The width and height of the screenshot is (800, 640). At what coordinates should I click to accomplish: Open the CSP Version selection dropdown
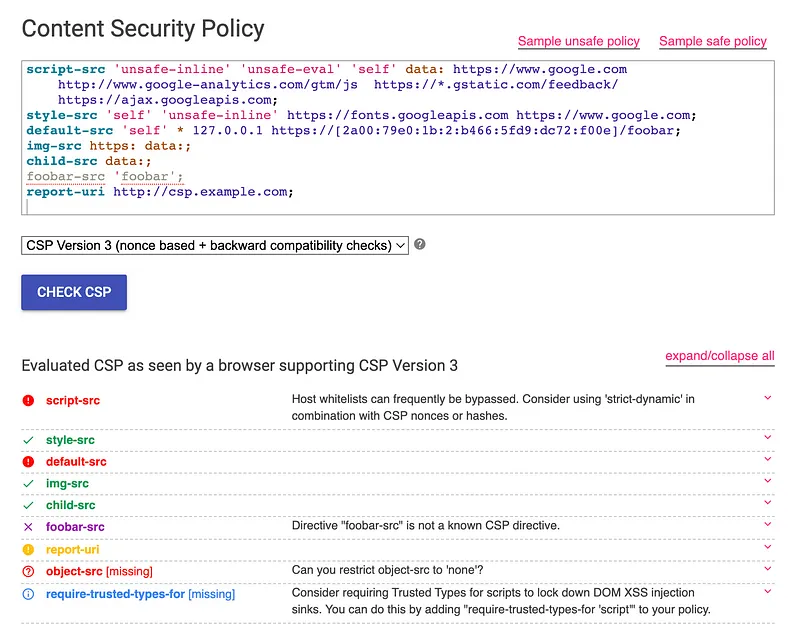pyautogui.click(x=215, y=245)
